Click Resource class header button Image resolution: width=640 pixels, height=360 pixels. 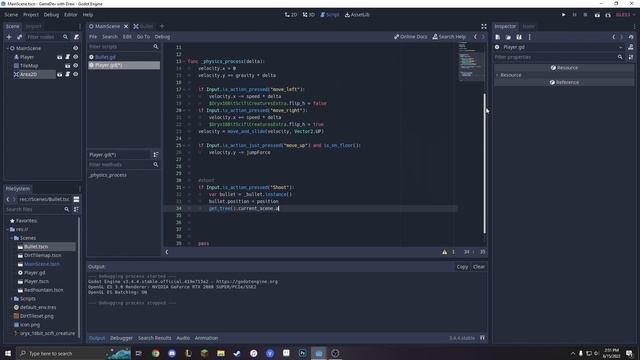click(x=564, y=68)
